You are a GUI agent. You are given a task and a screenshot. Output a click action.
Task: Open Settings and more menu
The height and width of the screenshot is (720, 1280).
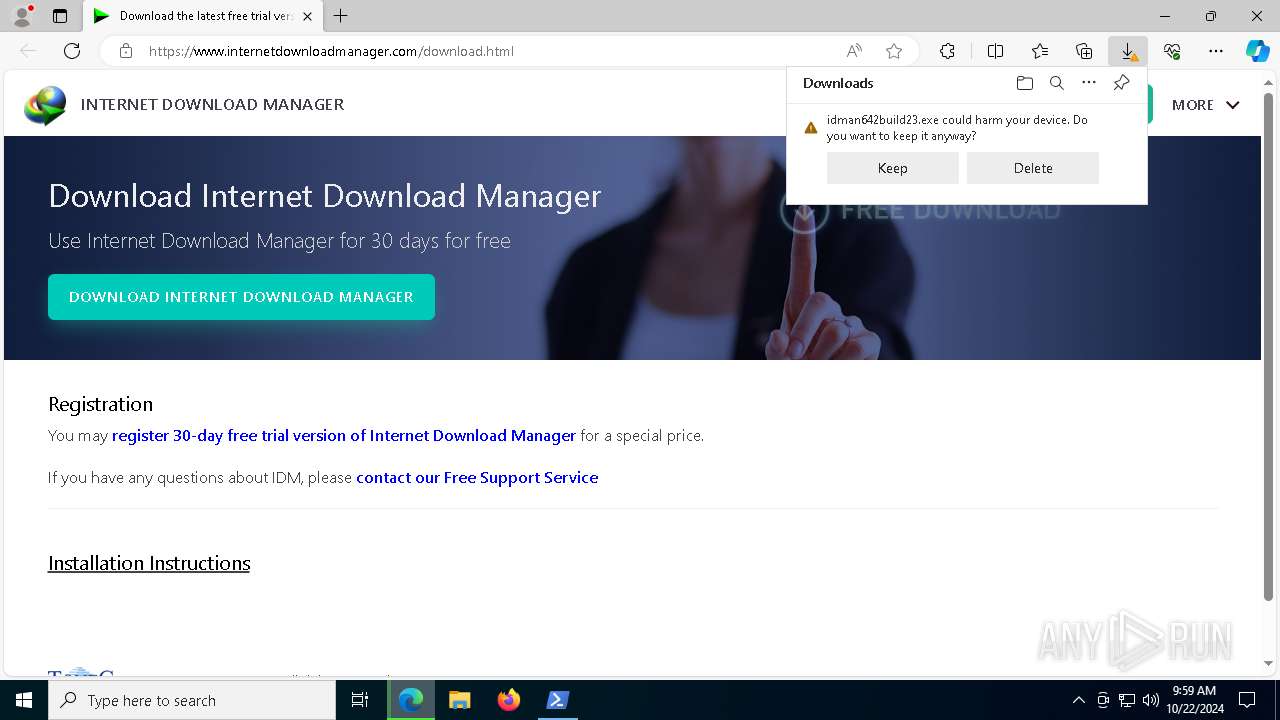tap(1216, 51)
